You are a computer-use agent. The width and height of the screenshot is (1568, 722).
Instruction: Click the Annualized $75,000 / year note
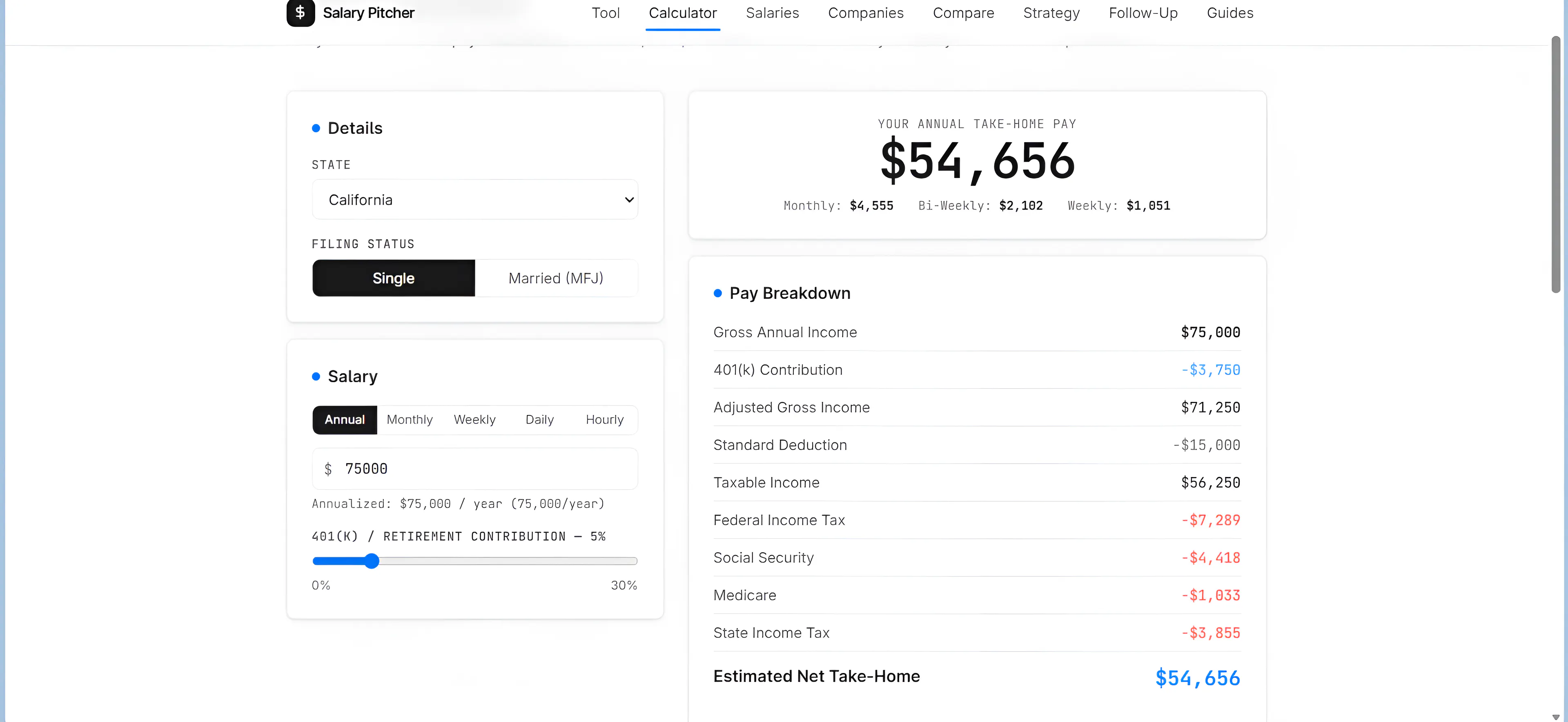click(x=458, y=504)
